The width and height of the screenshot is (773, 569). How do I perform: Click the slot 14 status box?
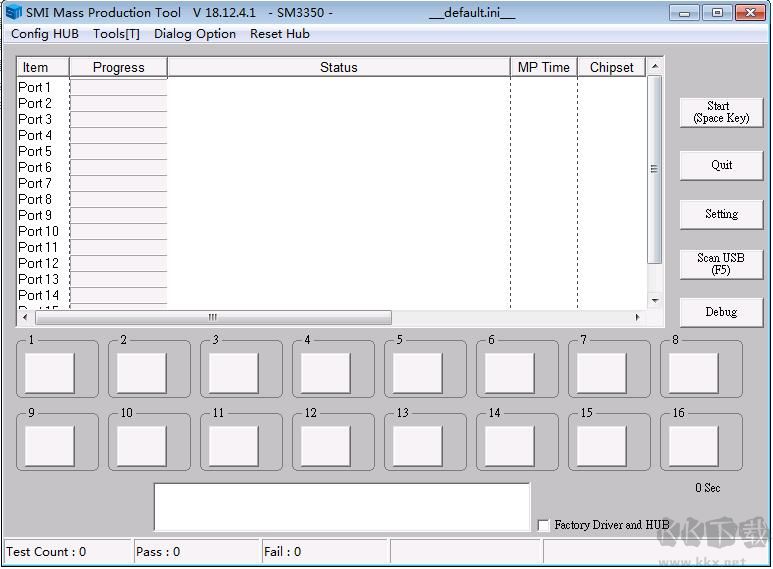[510, 446]
